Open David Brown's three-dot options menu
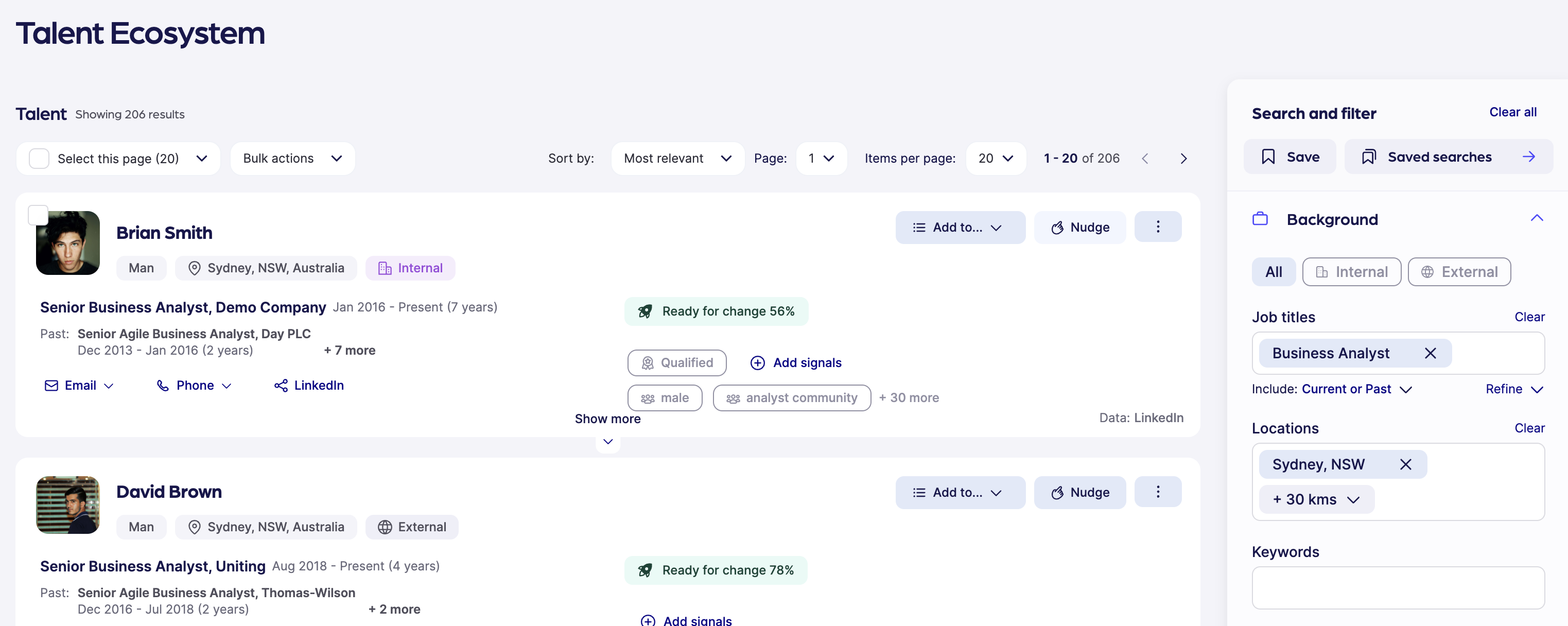 pyautogui.click(x=1157, y=492)
